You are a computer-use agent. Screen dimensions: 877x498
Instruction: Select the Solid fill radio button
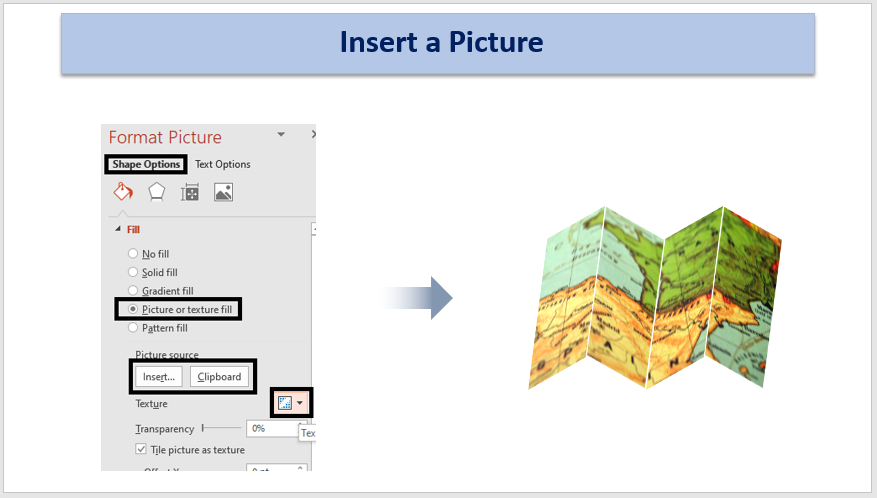[133, 272]
